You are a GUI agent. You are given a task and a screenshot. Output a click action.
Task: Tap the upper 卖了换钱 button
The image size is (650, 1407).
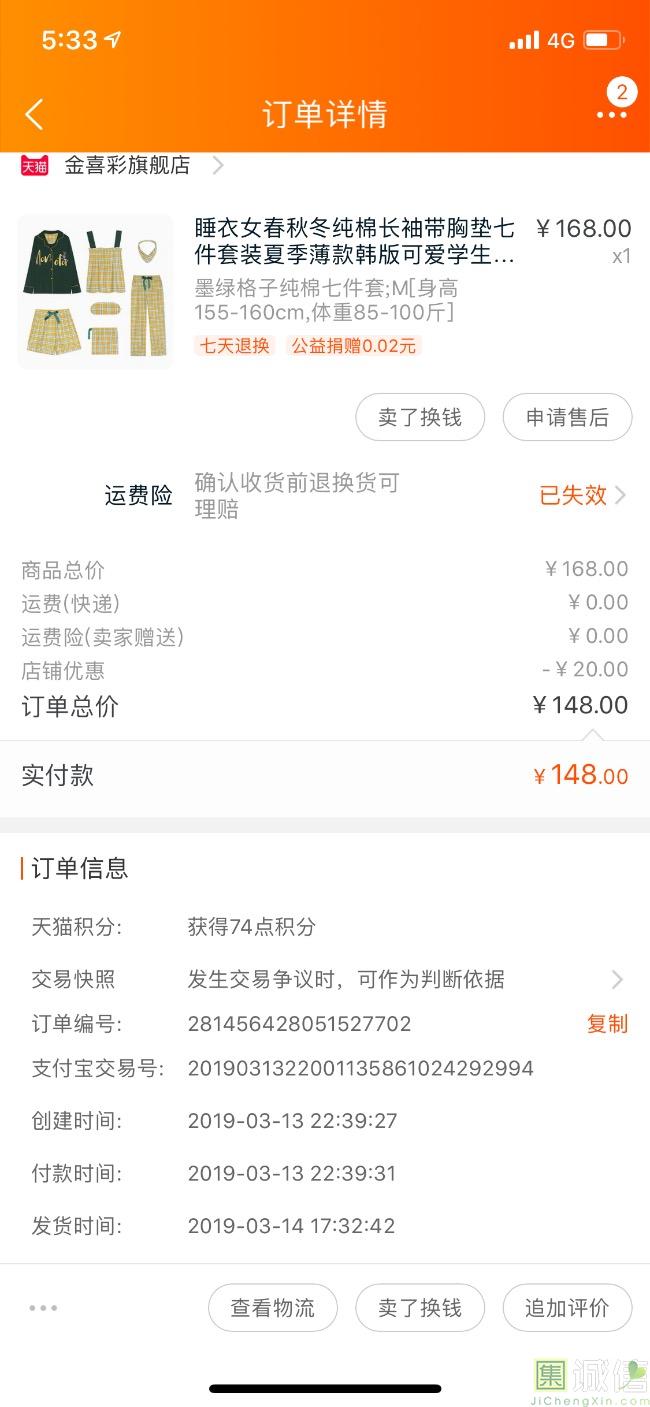420,417
